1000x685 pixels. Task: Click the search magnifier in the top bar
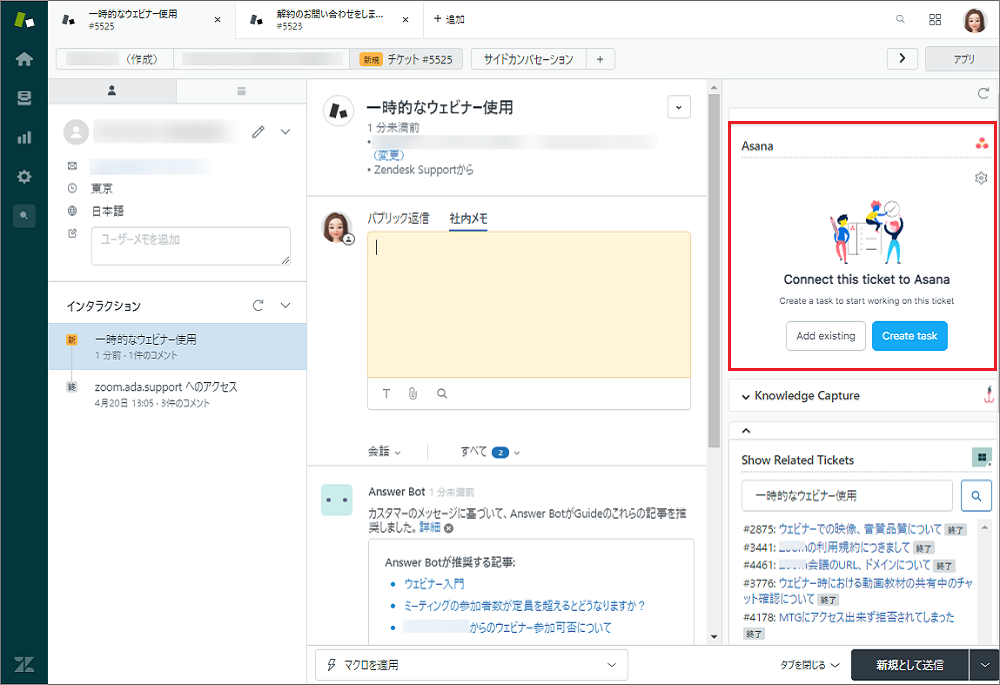pos(900,19)
